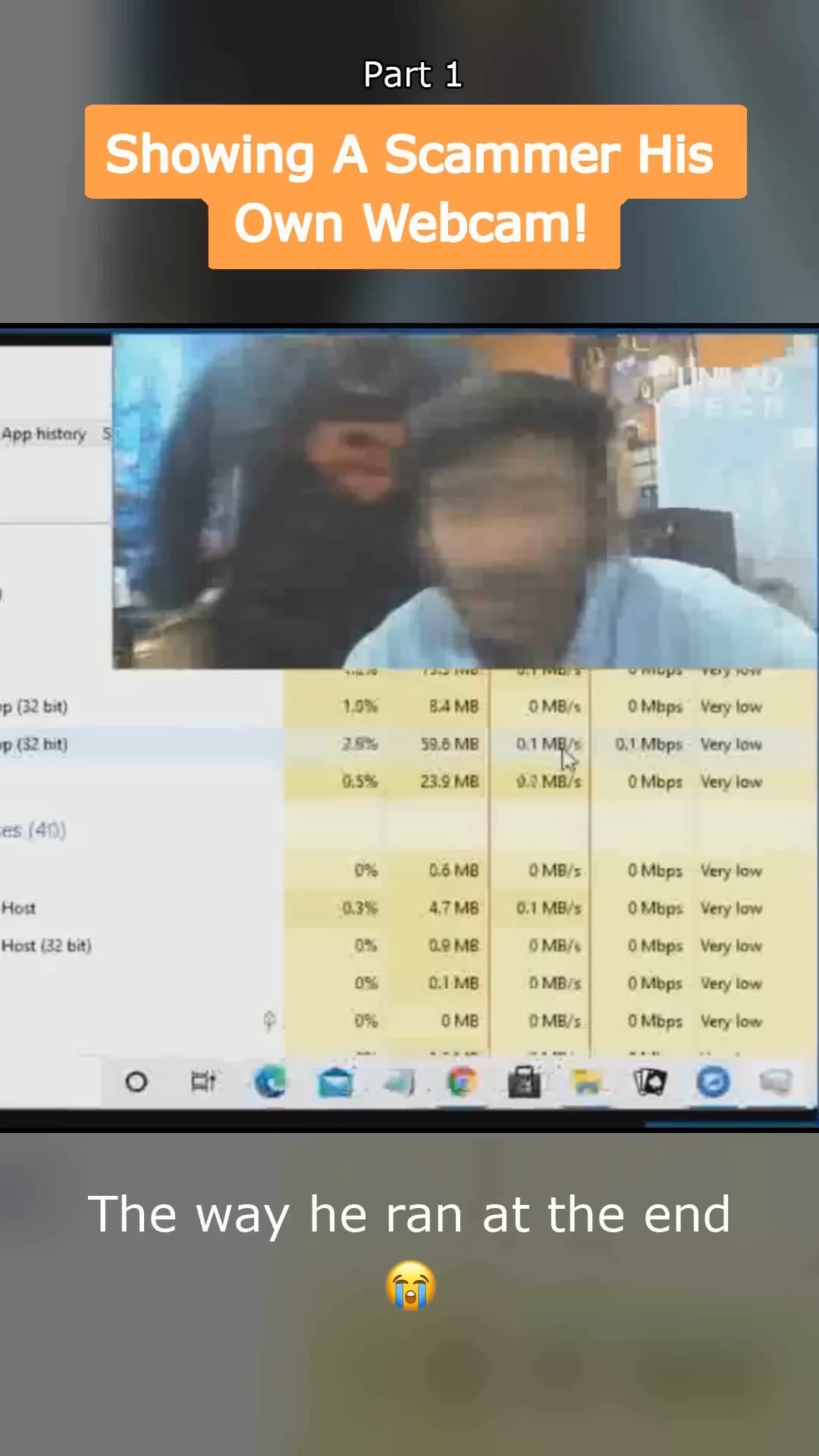Viewport: 819px width, 1456px height.
Task: Click the 0.3% CPU value
Action: [x=359, y=908]
